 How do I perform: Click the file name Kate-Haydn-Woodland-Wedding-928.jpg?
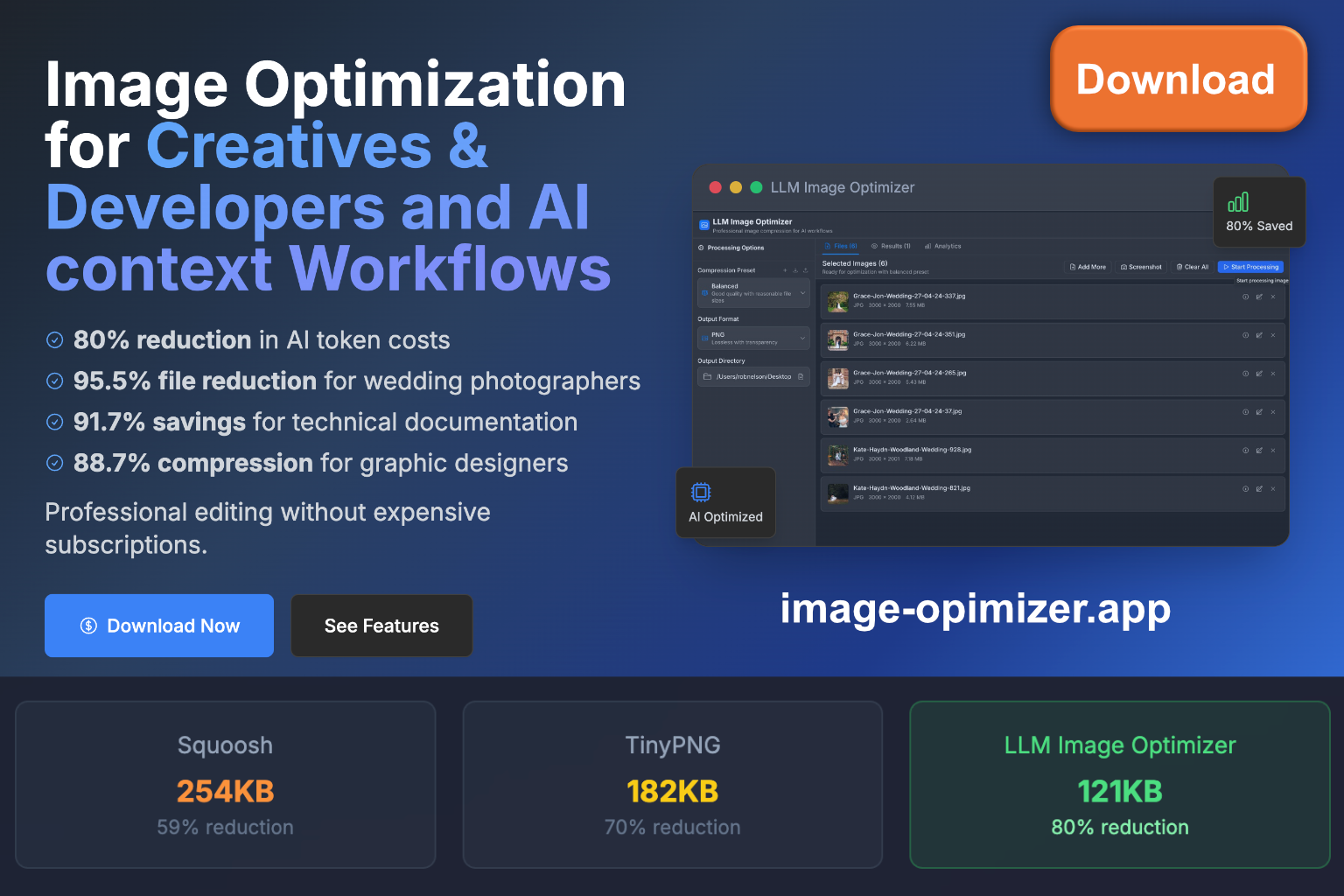coord(912,450)
